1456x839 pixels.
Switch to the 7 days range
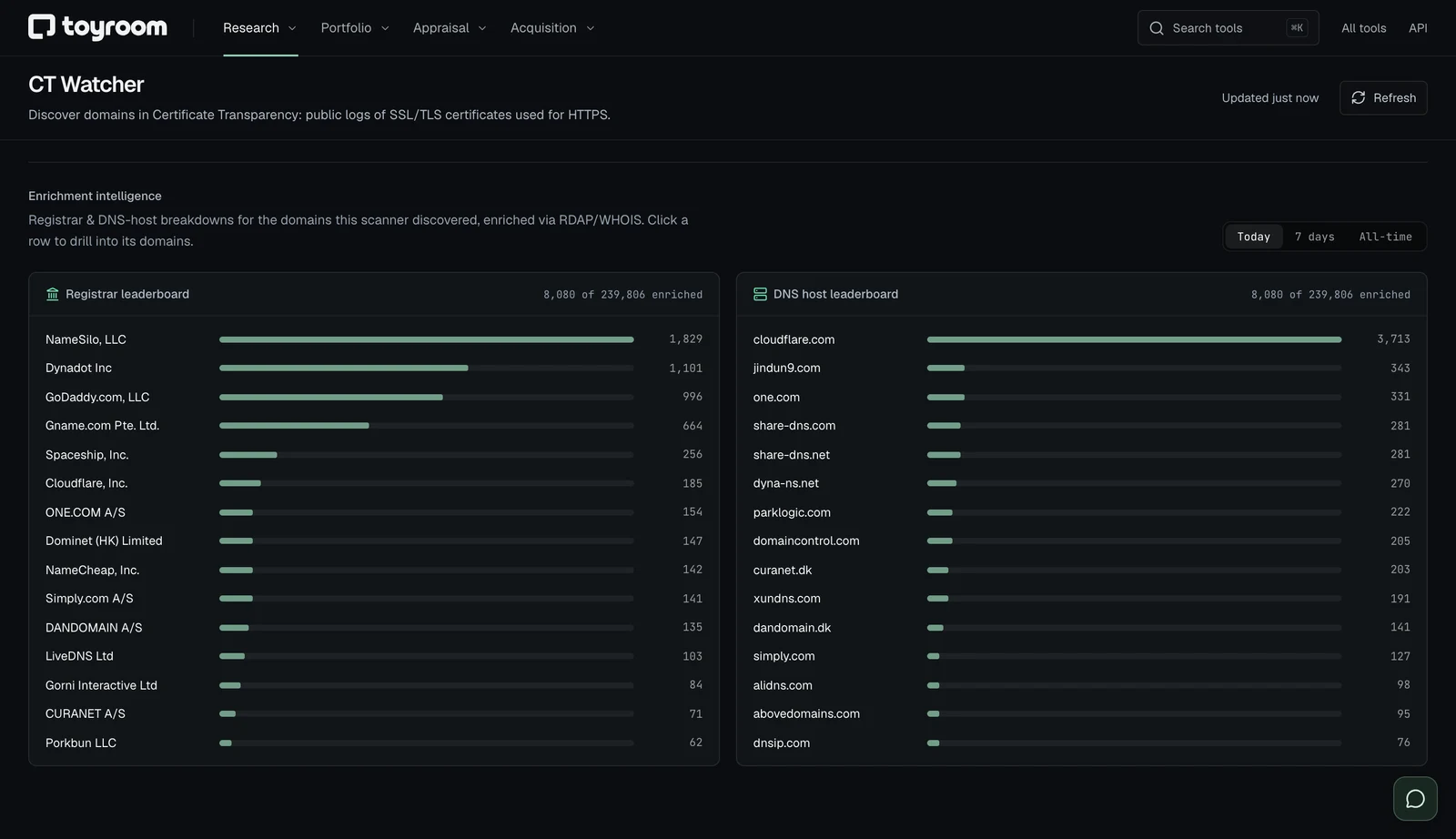(x=1314, y=237)
